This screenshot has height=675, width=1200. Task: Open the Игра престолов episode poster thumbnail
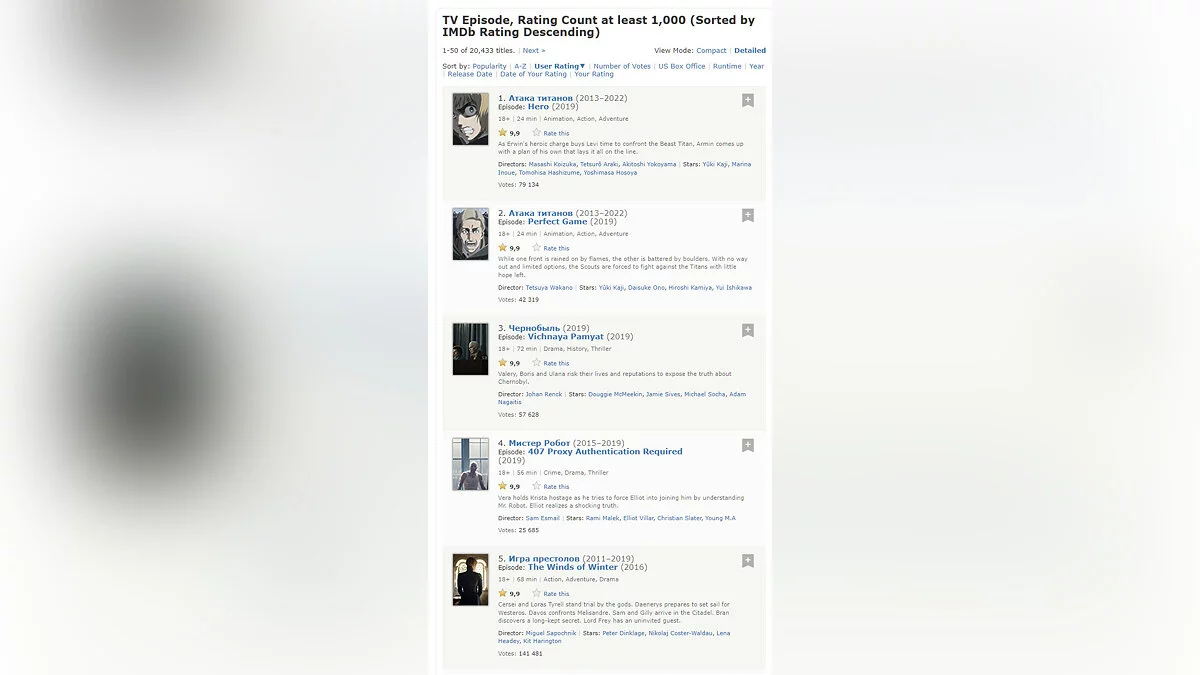click(x=470, y=579)
